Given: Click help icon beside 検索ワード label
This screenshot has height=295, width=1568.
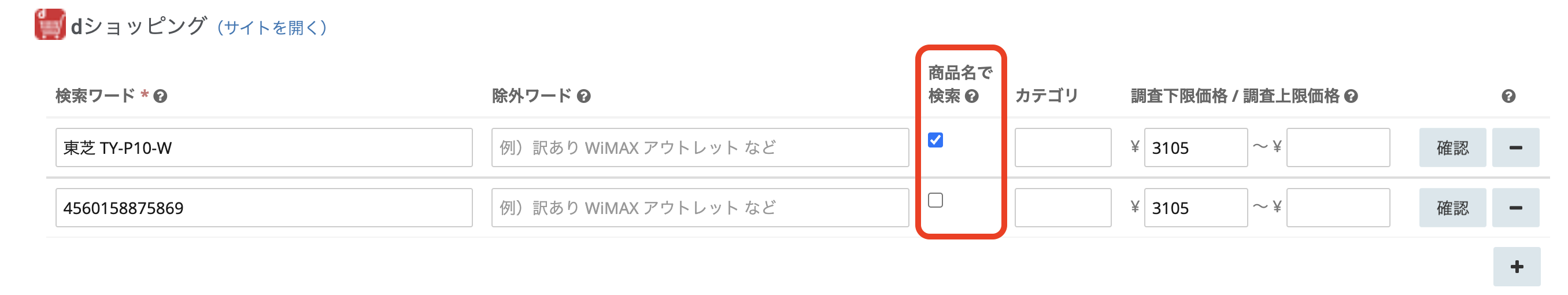Looking at the screenshot, I should [x=160, y=96].
